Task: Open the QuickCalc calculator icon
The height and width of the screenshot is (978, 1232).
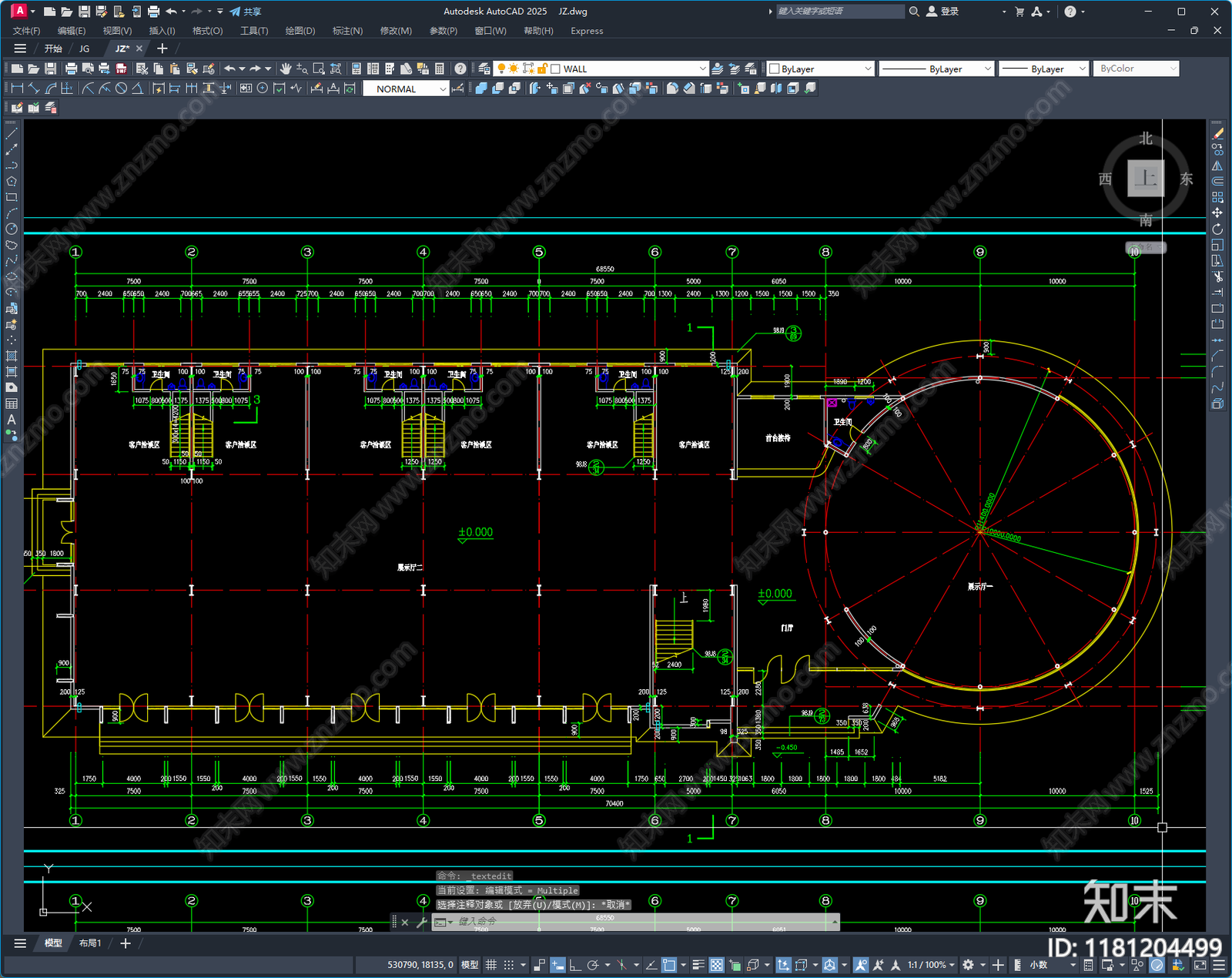Action: [440, 69]
